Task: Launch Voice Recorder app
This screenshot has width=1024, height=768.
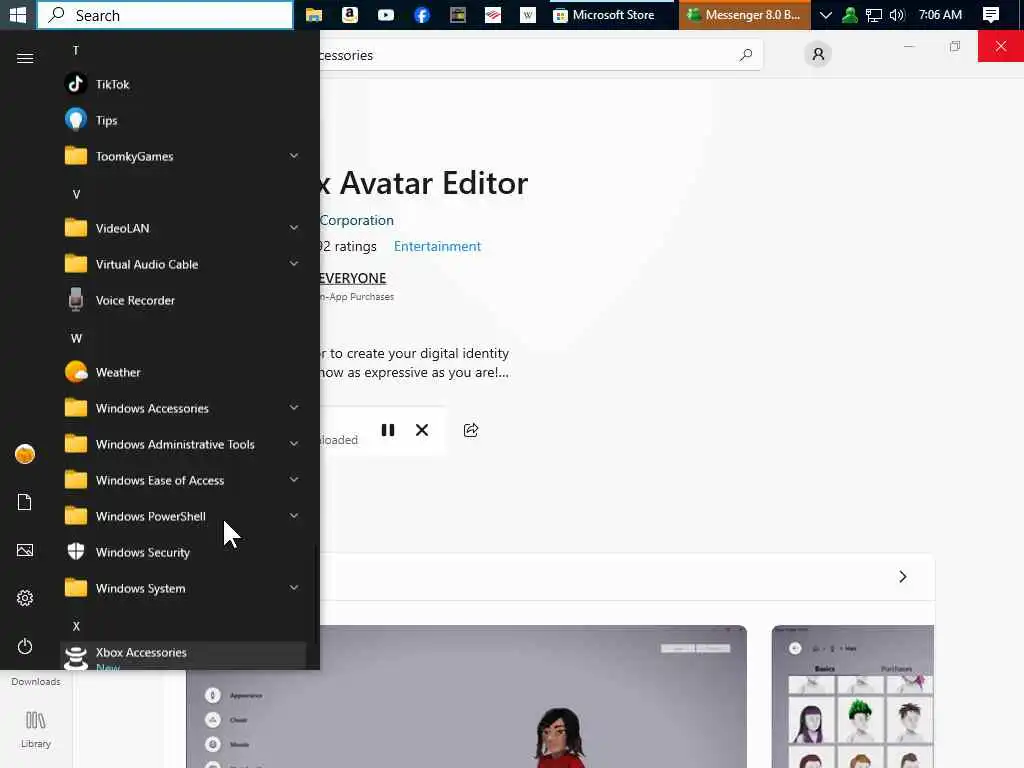Action: 183,300
